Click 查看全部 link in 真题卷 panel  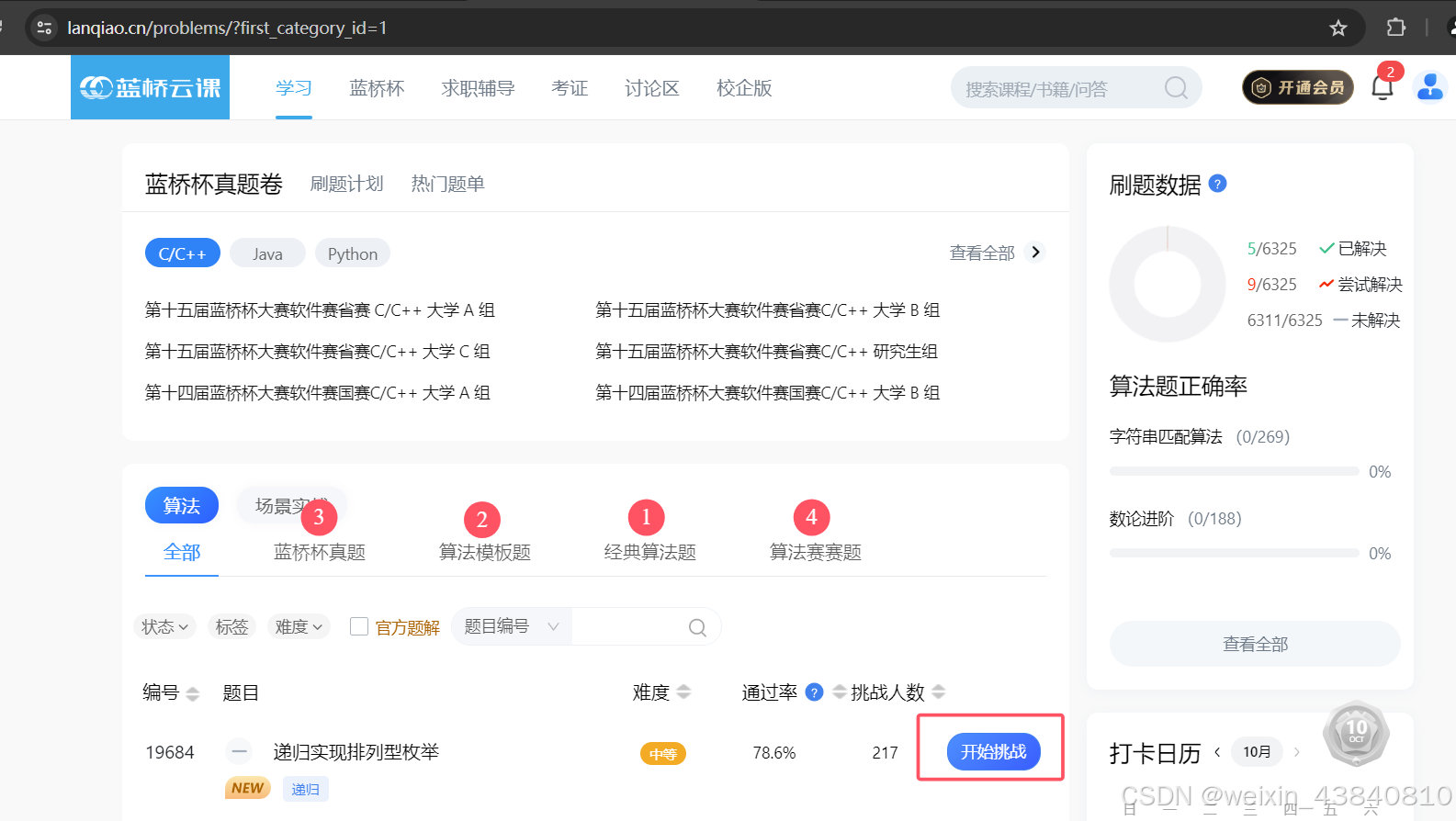982,253
